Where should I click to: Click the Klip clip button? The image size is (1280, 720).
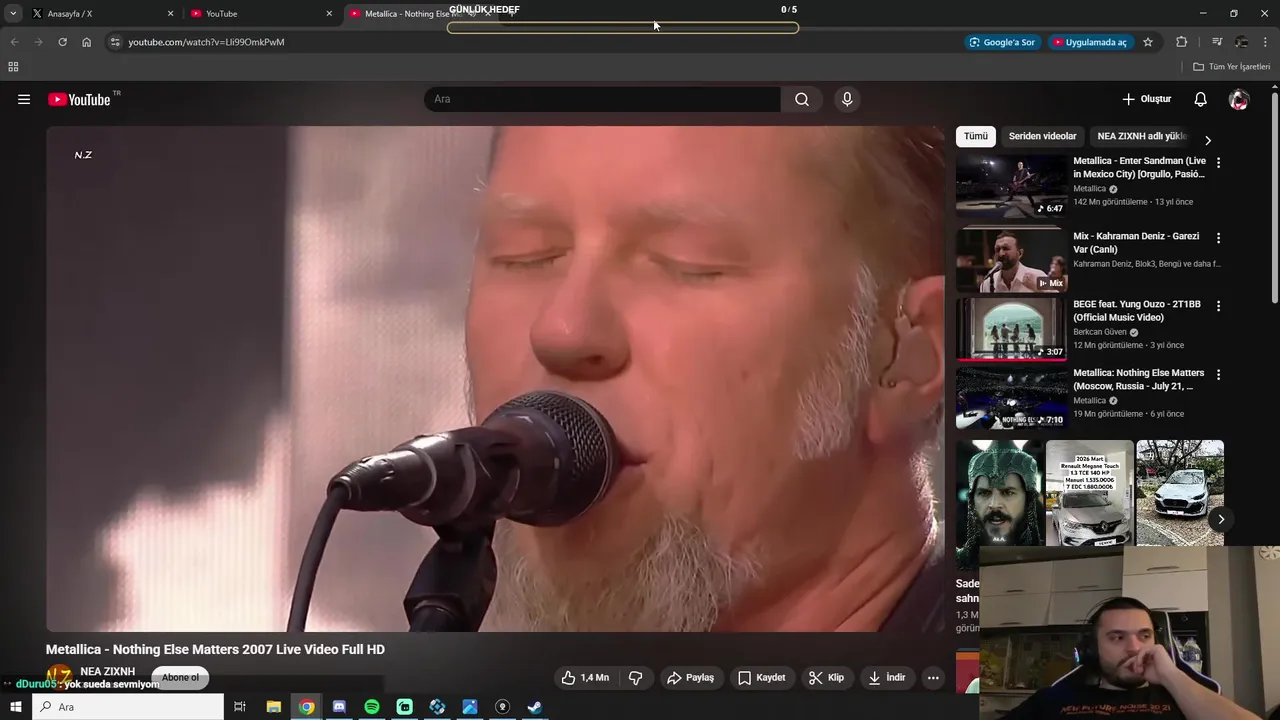click(x=827, y=678)
